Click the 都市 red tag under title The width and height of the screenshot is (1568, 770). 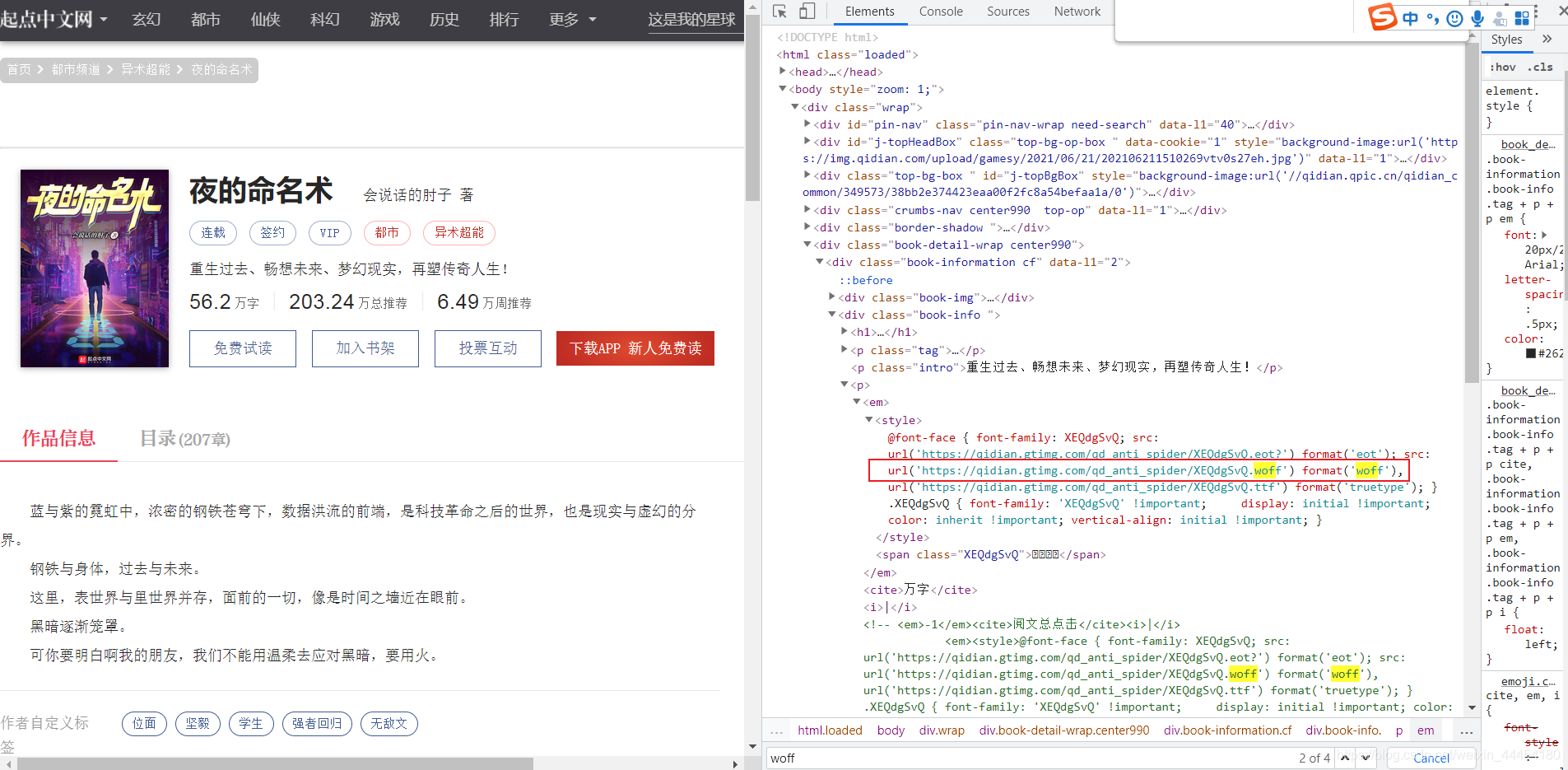point(387,233)
